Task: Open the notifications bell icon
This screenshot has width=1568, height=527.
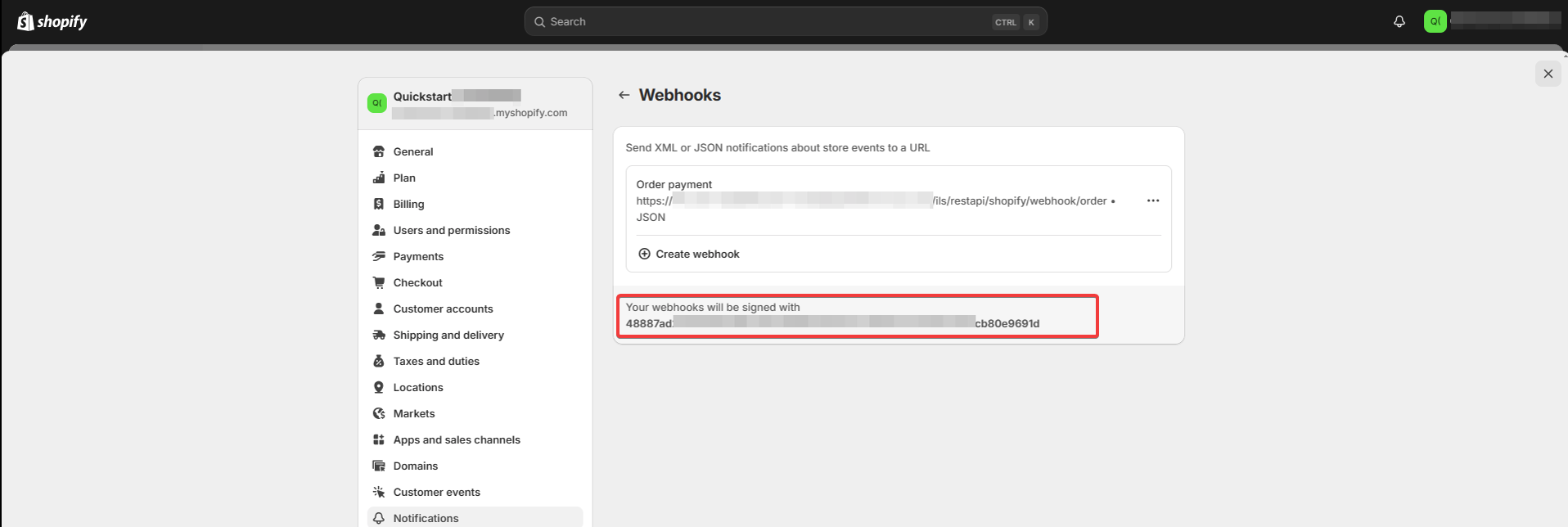Action: tap(1399, 21)
